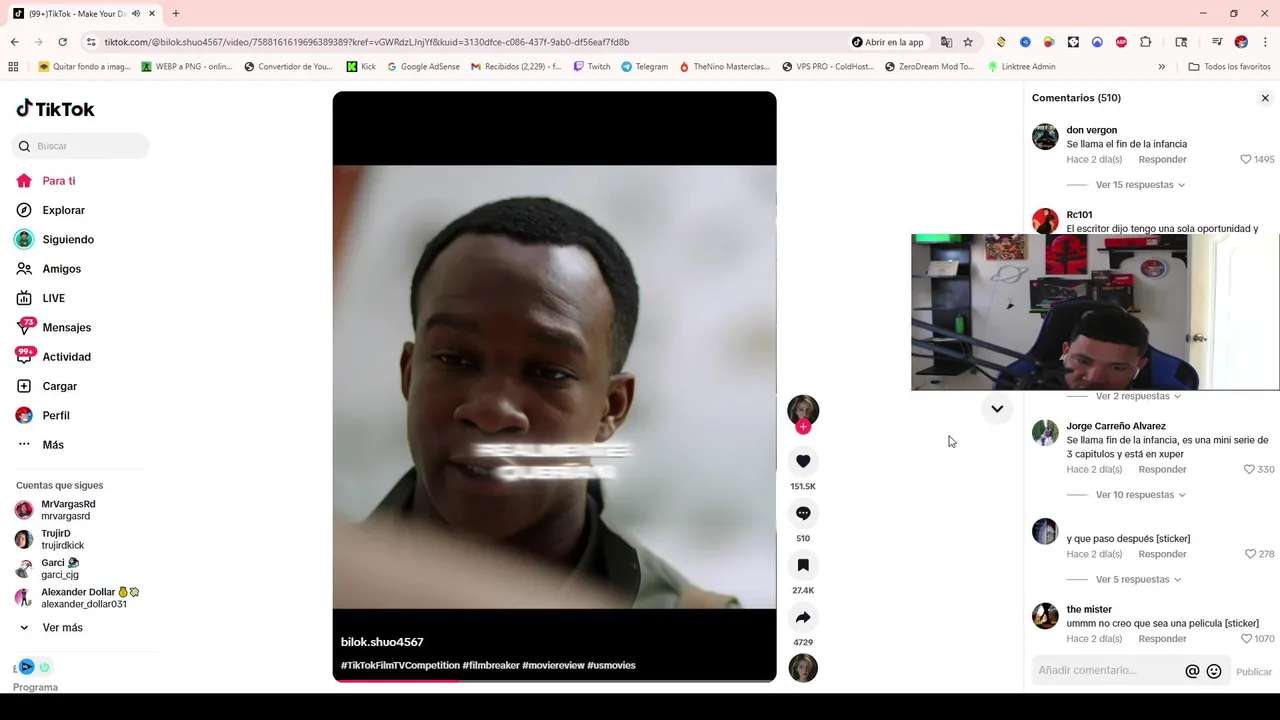The image size is (1280, 720).
Task: Open the sound disc thumbnail
Action: click(x=803, y=668)
